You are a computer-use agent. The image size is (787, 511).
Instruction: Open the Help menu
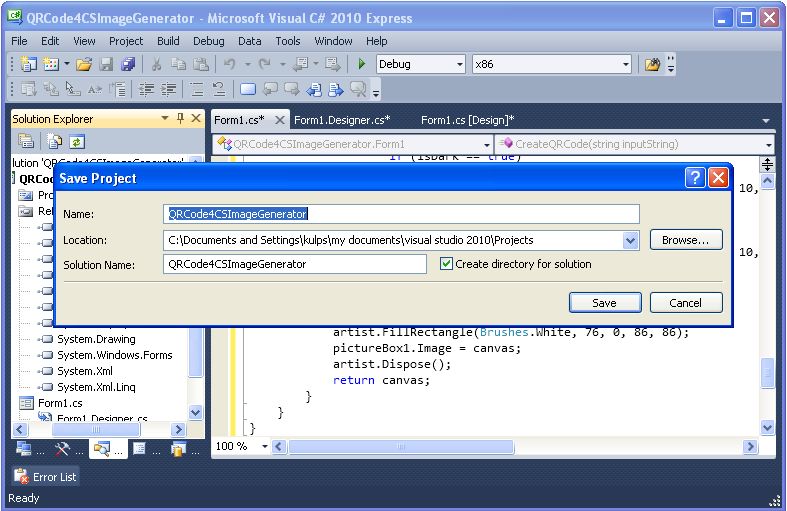[x=376, y=41]
